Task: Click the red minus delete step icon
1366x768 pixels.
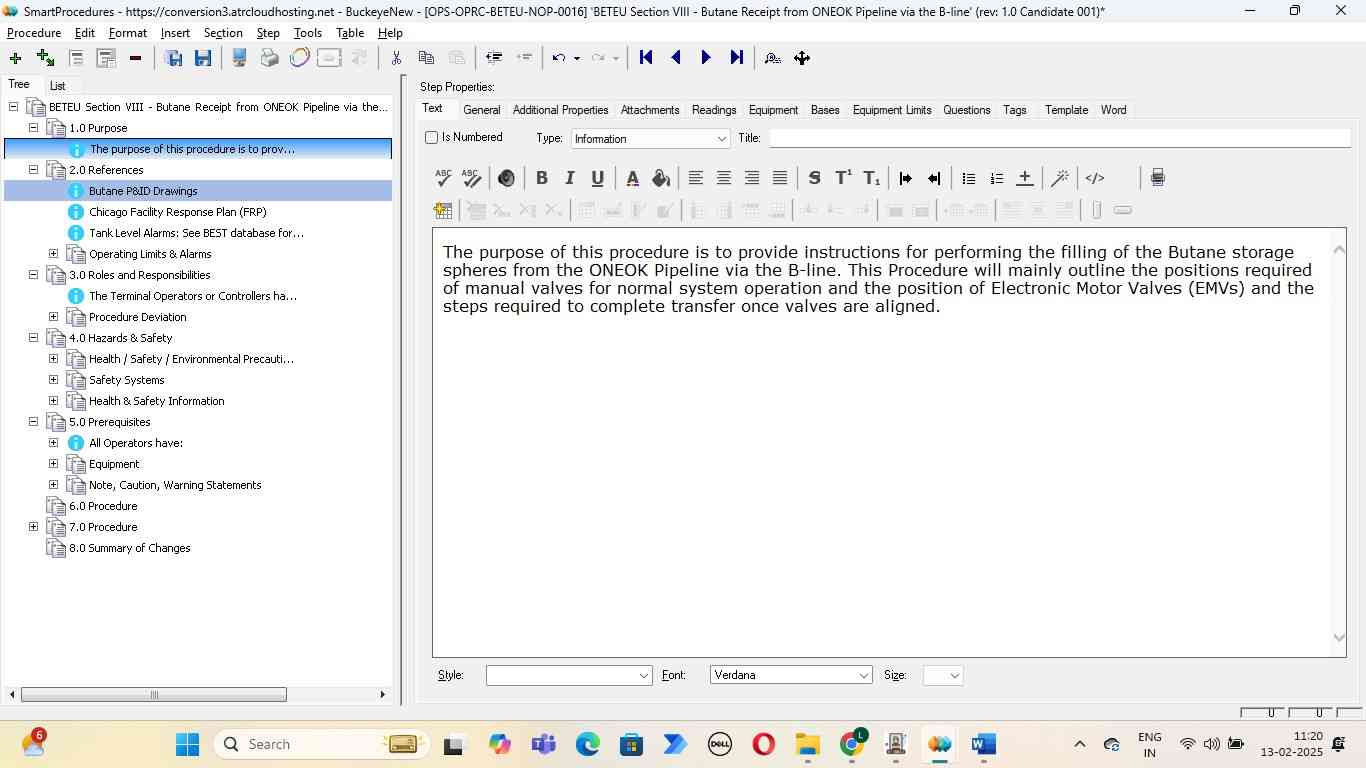Action: coord(135,58)
